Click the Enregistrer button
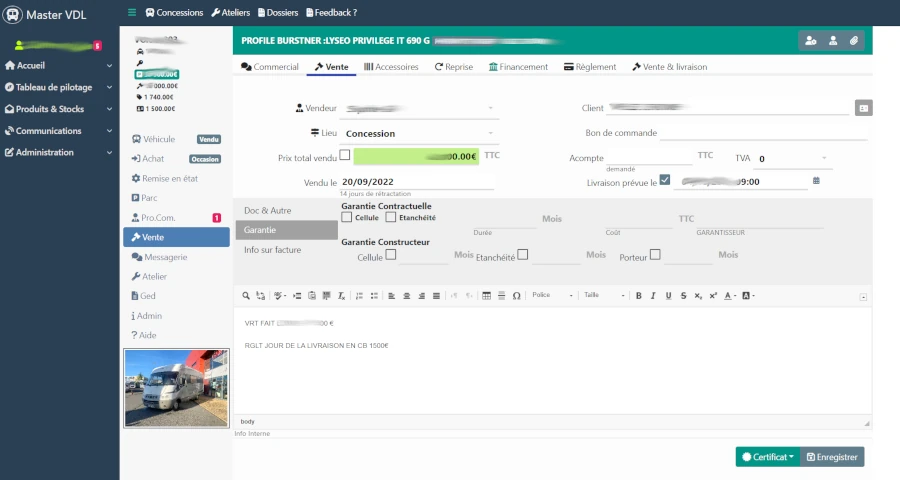 pos(832,456)
